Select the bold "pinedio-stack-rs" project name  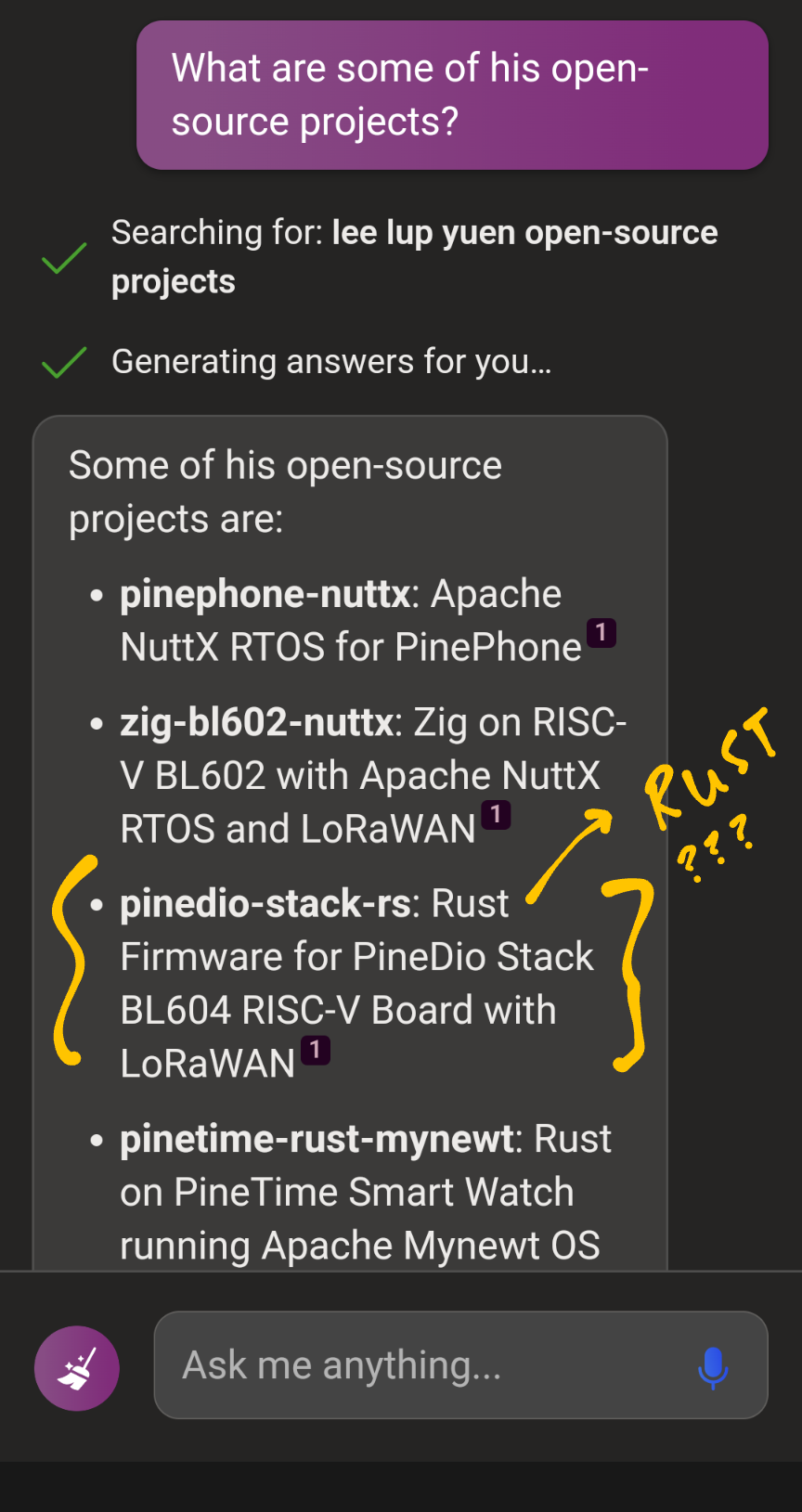click(265, 903)
